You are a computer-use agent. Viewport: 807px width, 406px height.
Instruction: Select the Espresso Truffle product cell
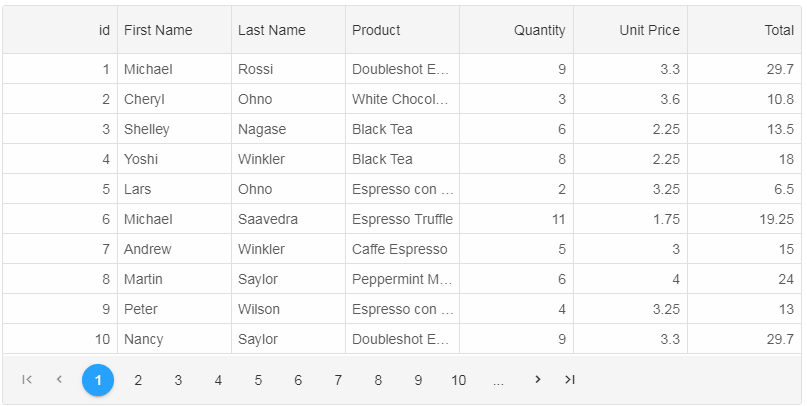click(x=402, y=219)
